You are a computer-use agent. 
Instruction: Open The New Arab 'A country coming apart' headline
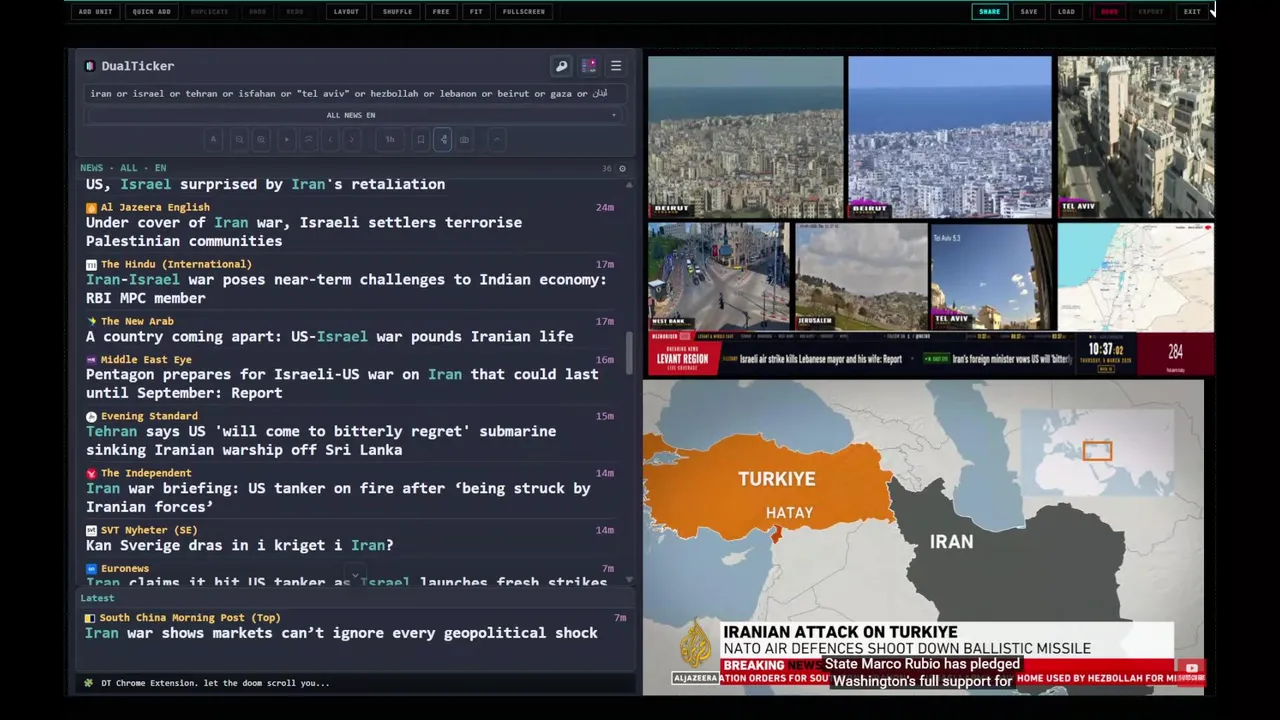[329, 337]
